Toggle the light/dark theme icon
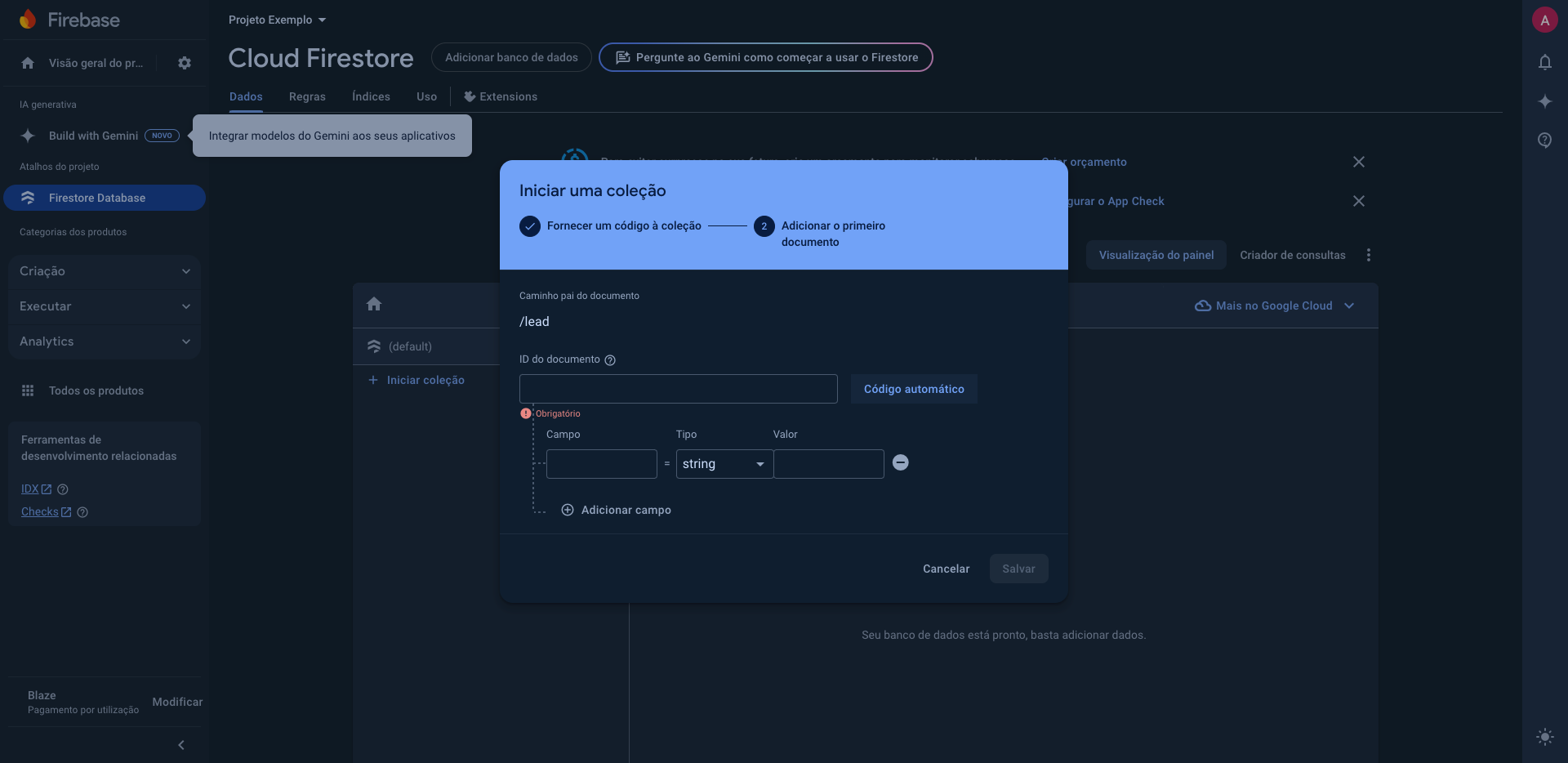 1544,737
